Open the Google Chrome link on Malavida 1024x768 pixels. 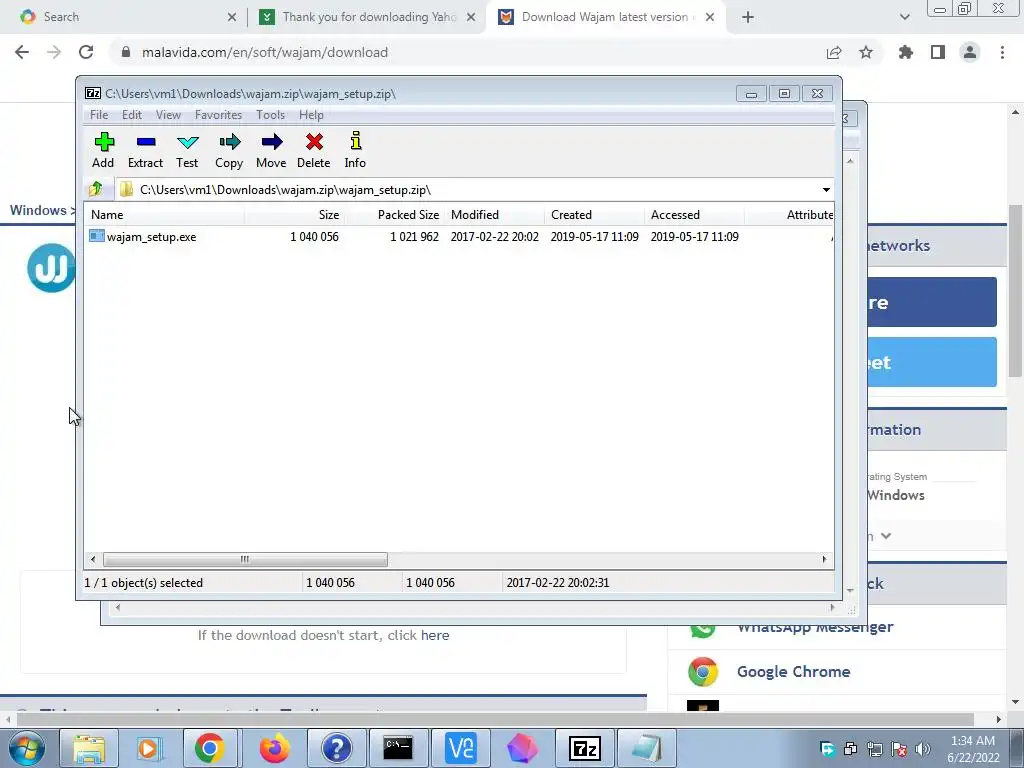[793, 672]
